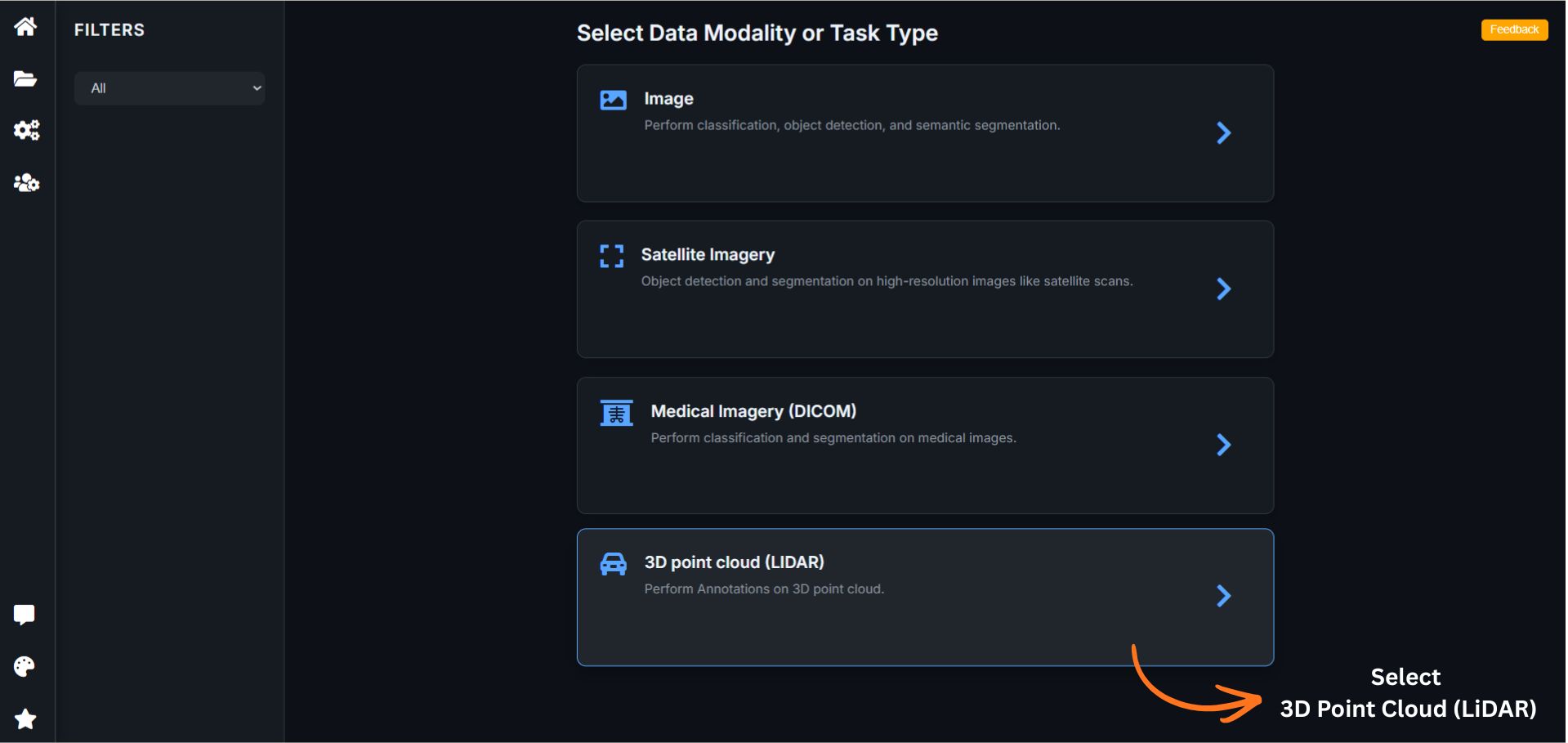Viewport: 1568px width, 743px height.
Task: Click the 3D point cloud car icon
Action: pyautogui.click(x=613, y=564)
